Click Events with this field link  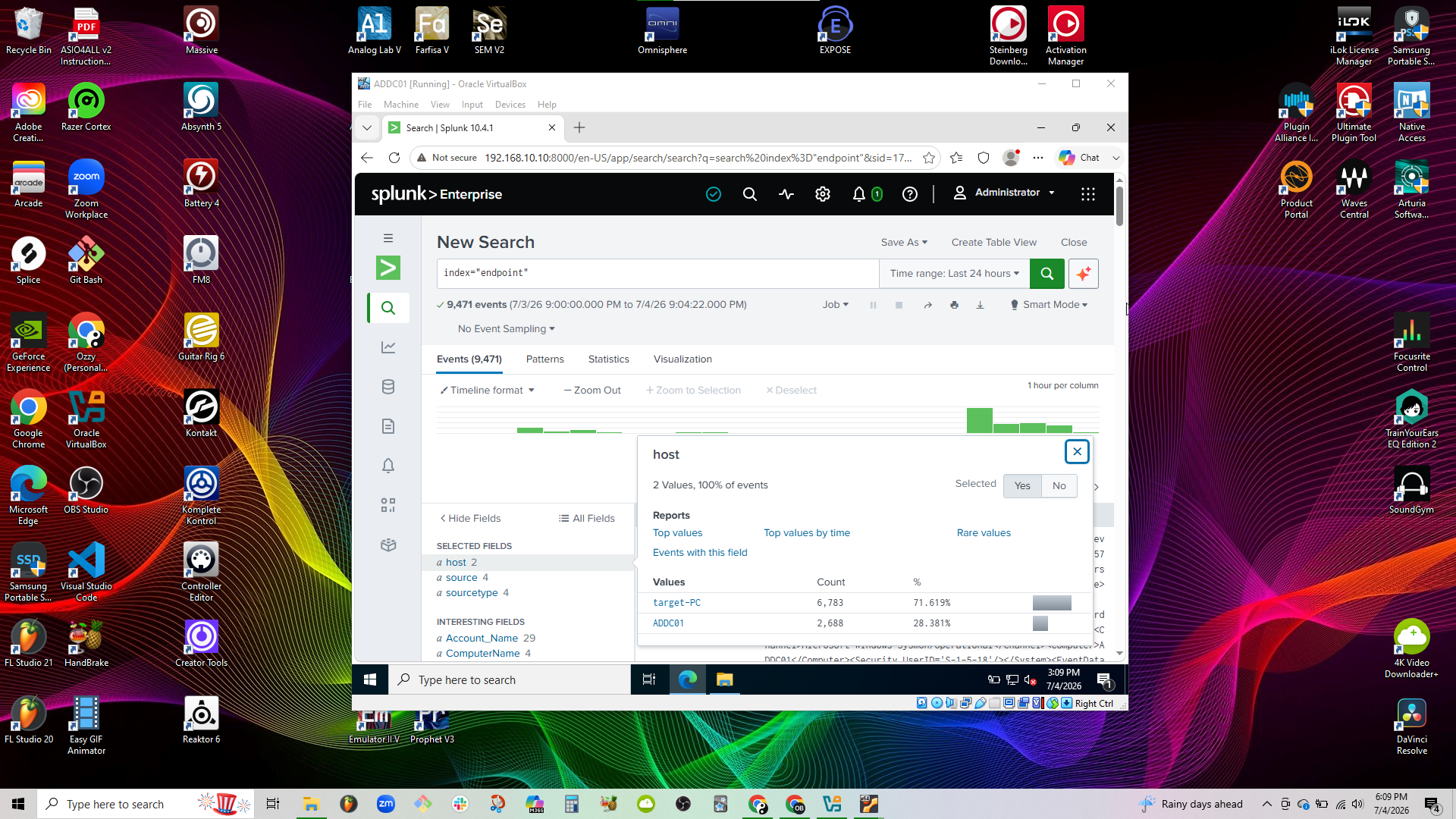(x=700, y=553)
